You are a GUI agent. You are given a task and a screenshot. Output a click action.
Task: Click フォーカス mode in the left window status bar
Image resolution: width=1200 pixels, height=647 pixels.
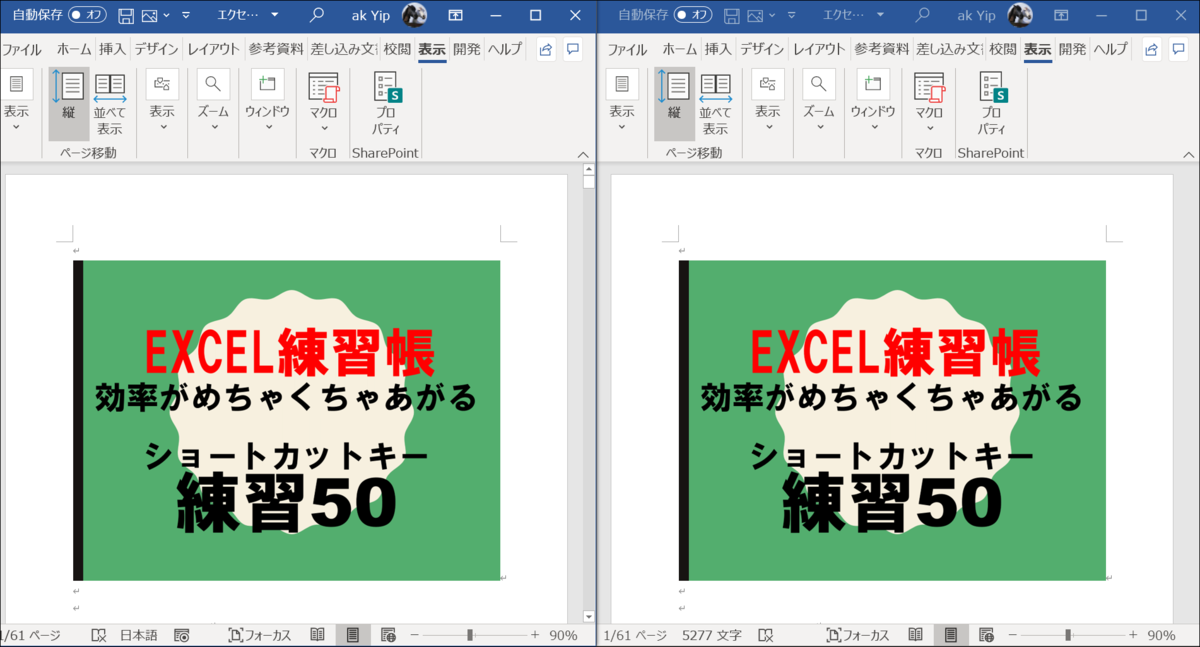coord(260,635)
